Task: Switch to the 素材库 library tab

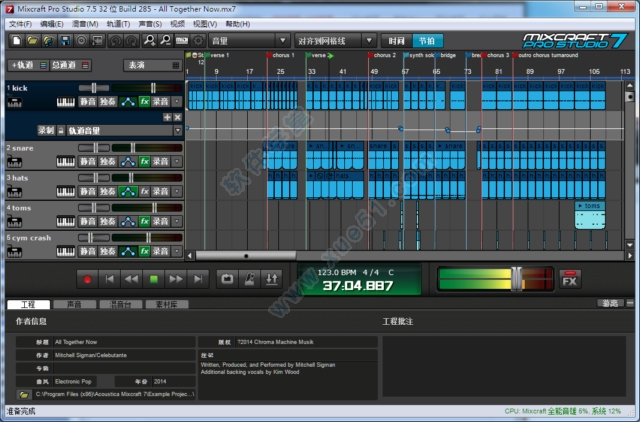Action: (x=167, y=304)
